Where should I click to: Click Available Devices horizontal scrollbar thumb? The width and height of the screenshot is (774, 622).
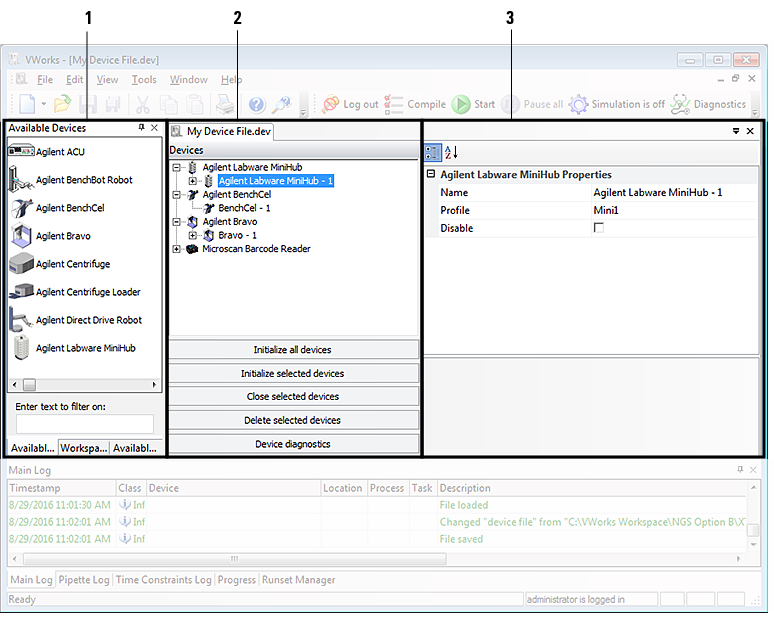30,385
